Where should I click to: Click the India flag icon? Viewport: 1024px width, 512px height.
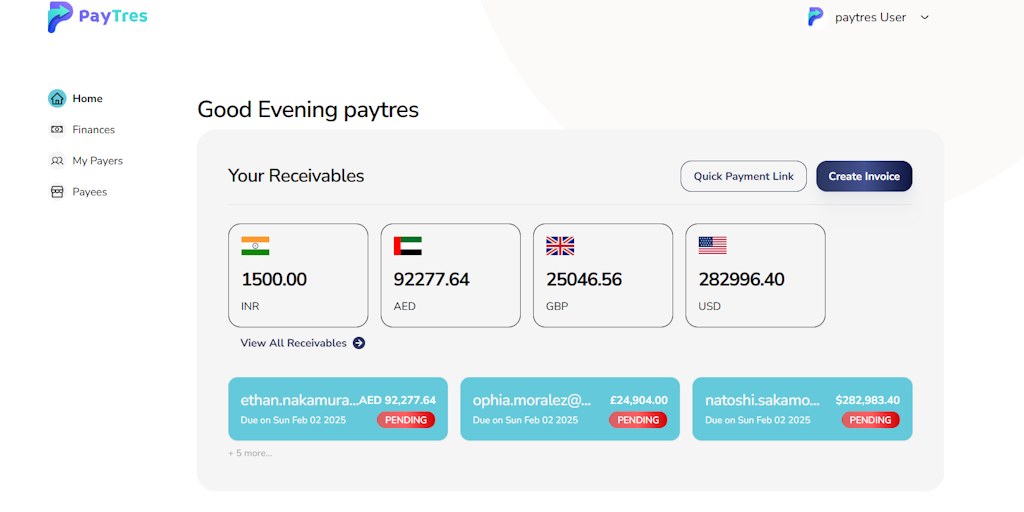(255, 246)
